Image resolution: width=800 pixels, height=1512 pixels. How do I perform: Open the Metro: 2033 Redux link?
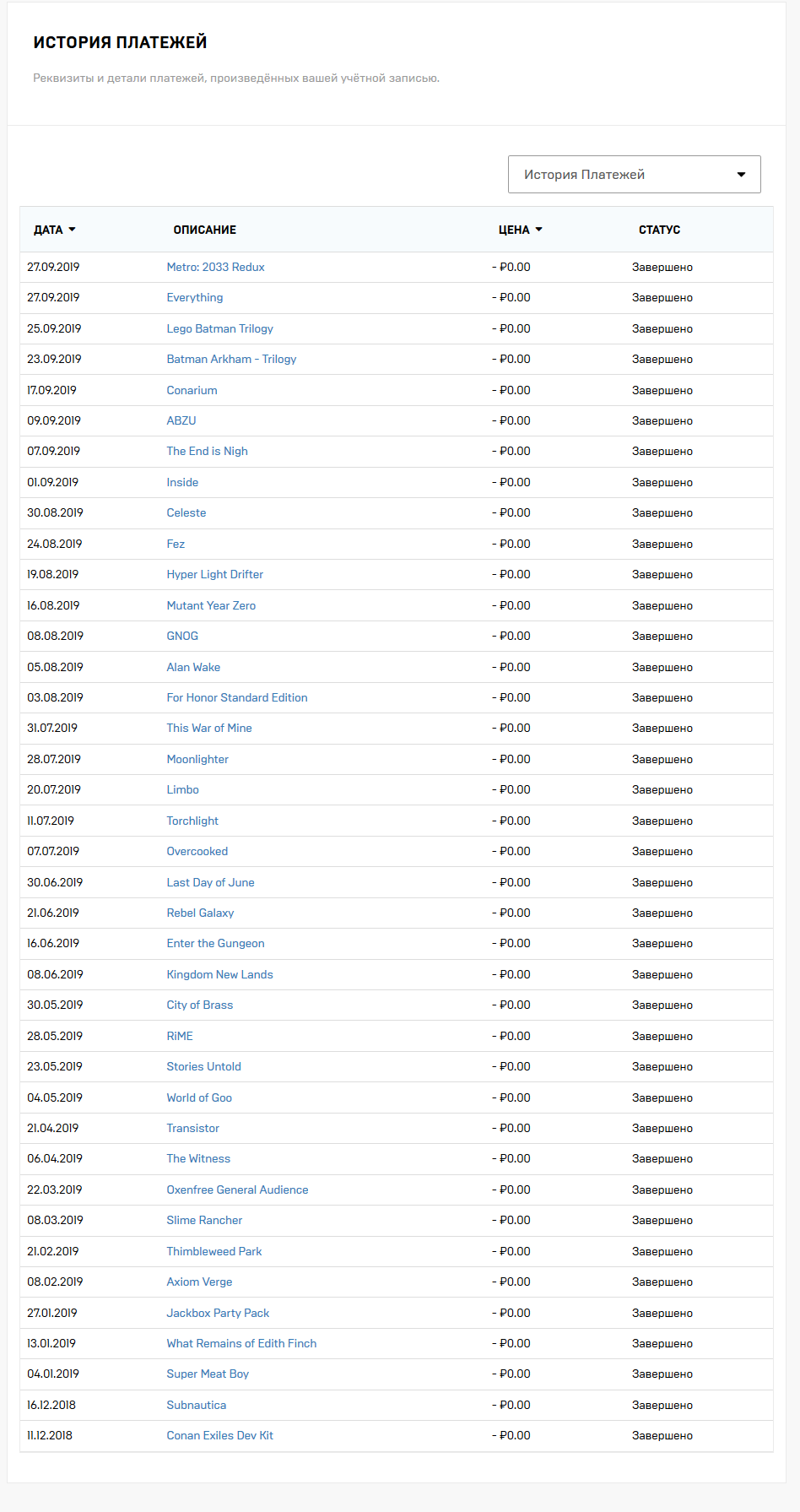[x=215, y=267]
